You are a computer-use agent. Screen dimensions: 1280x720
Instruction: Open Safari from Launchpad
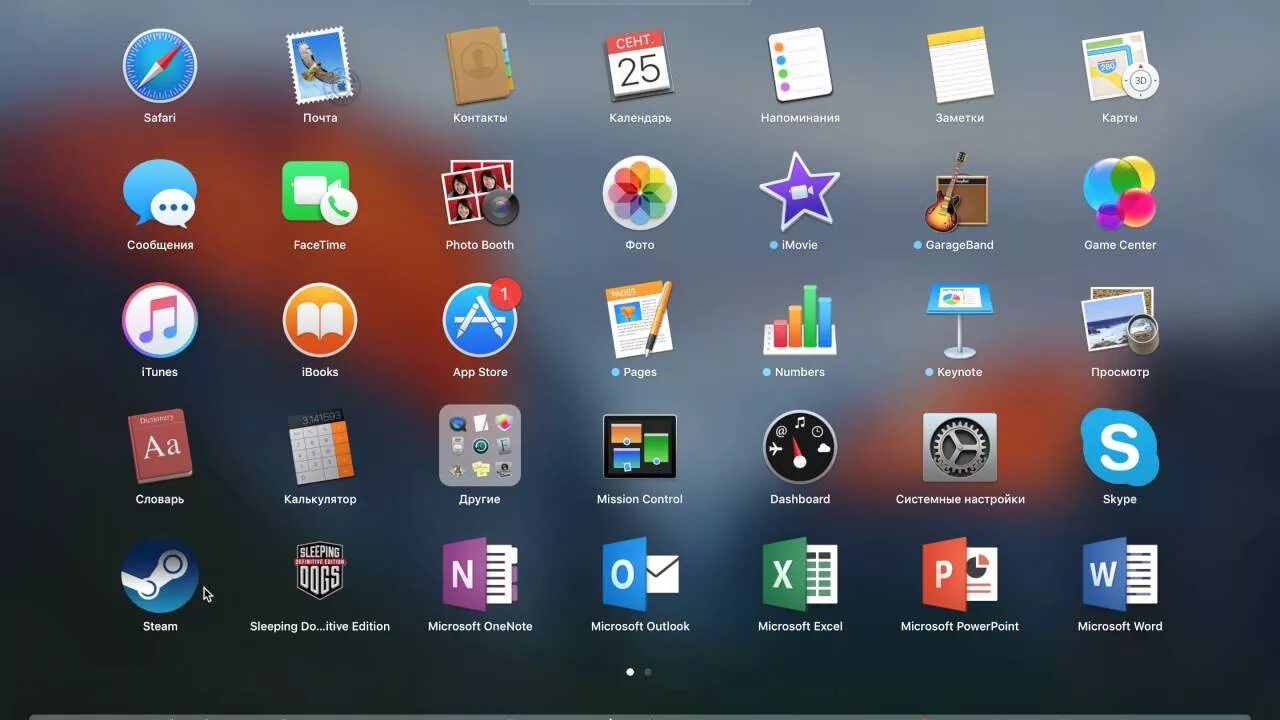(x=160, y=66)
